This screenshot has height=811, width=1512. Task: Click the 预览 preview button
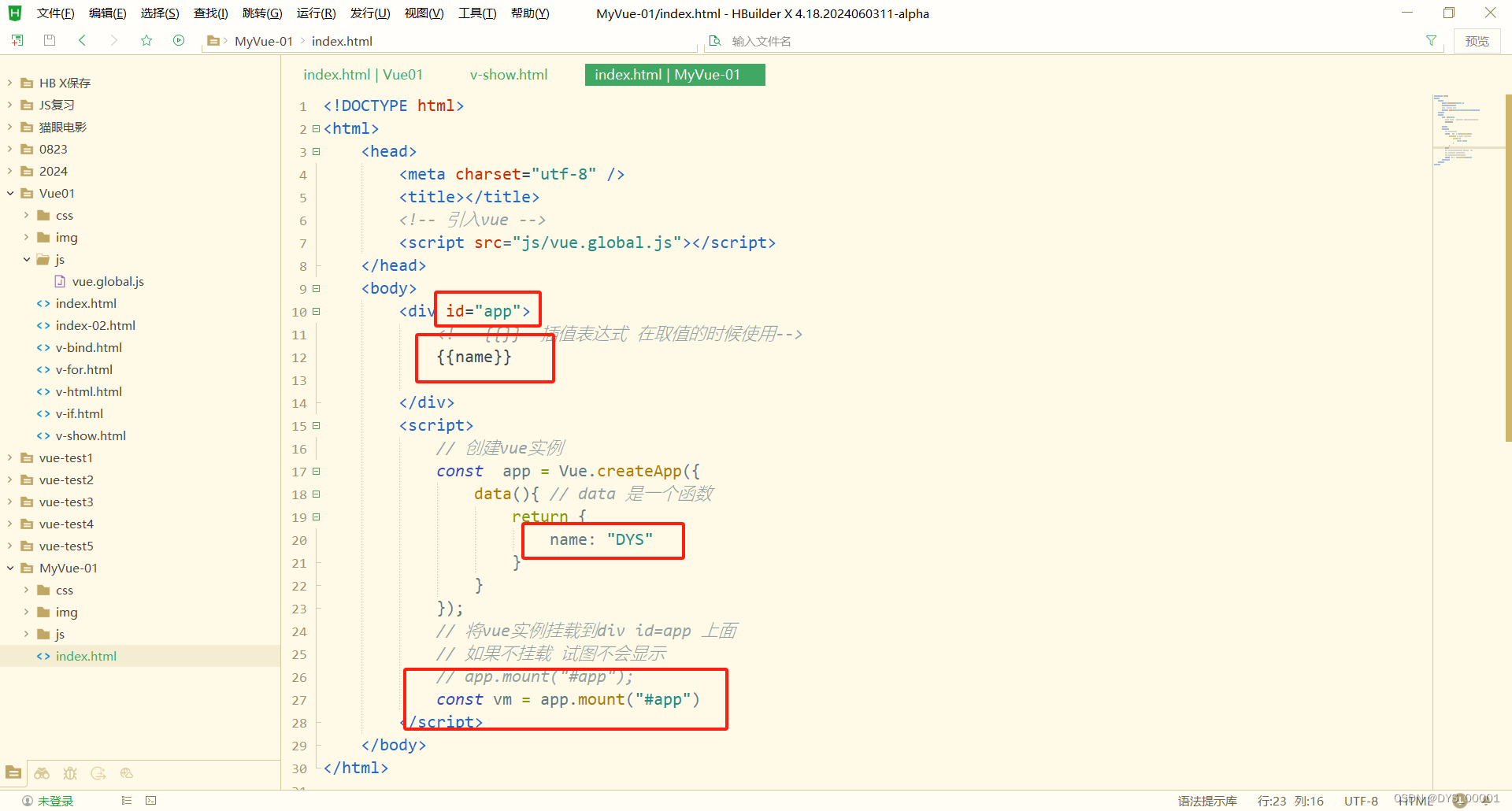click(1477, 41)
